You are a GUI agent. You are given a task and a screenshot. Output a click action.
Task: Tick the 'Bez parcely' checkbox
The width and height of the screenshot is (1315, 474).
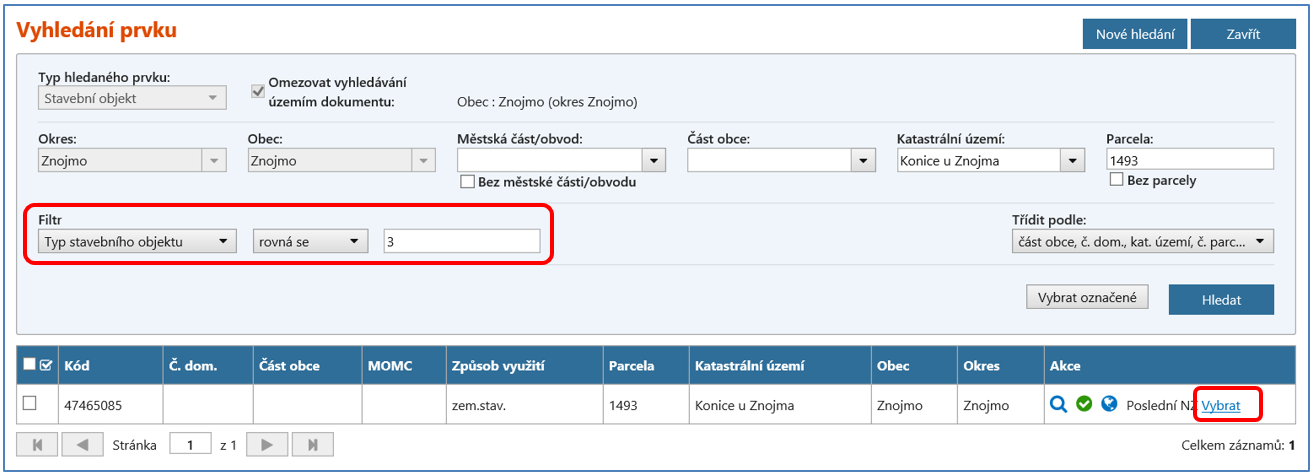[x=1116, y=180]
